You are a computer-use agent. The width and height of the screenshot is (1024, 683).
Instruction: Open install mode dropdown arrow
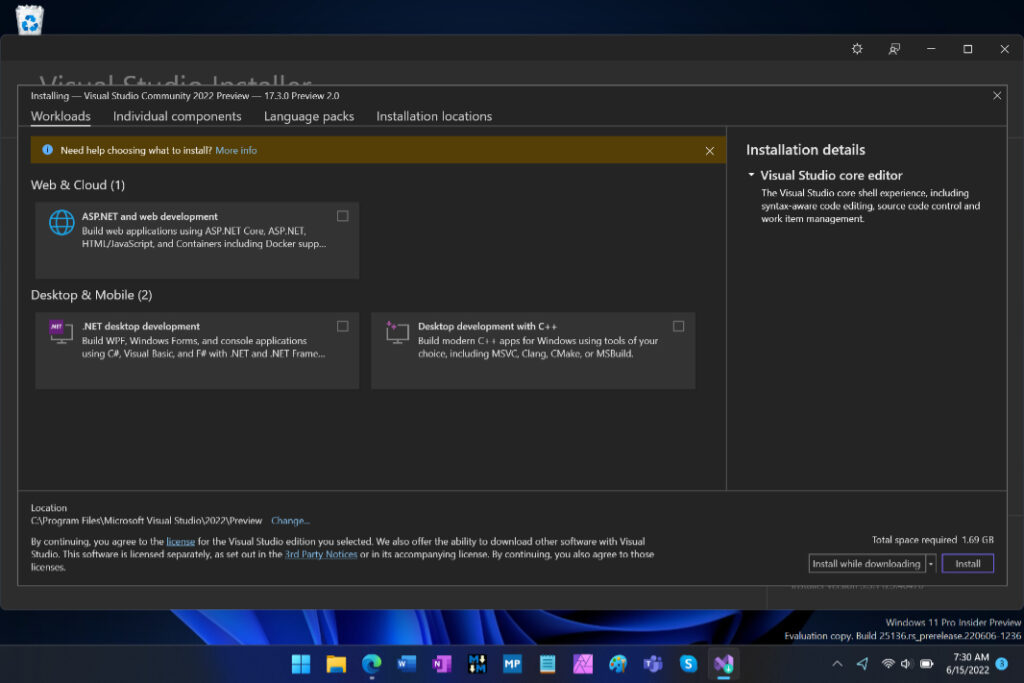931,564
